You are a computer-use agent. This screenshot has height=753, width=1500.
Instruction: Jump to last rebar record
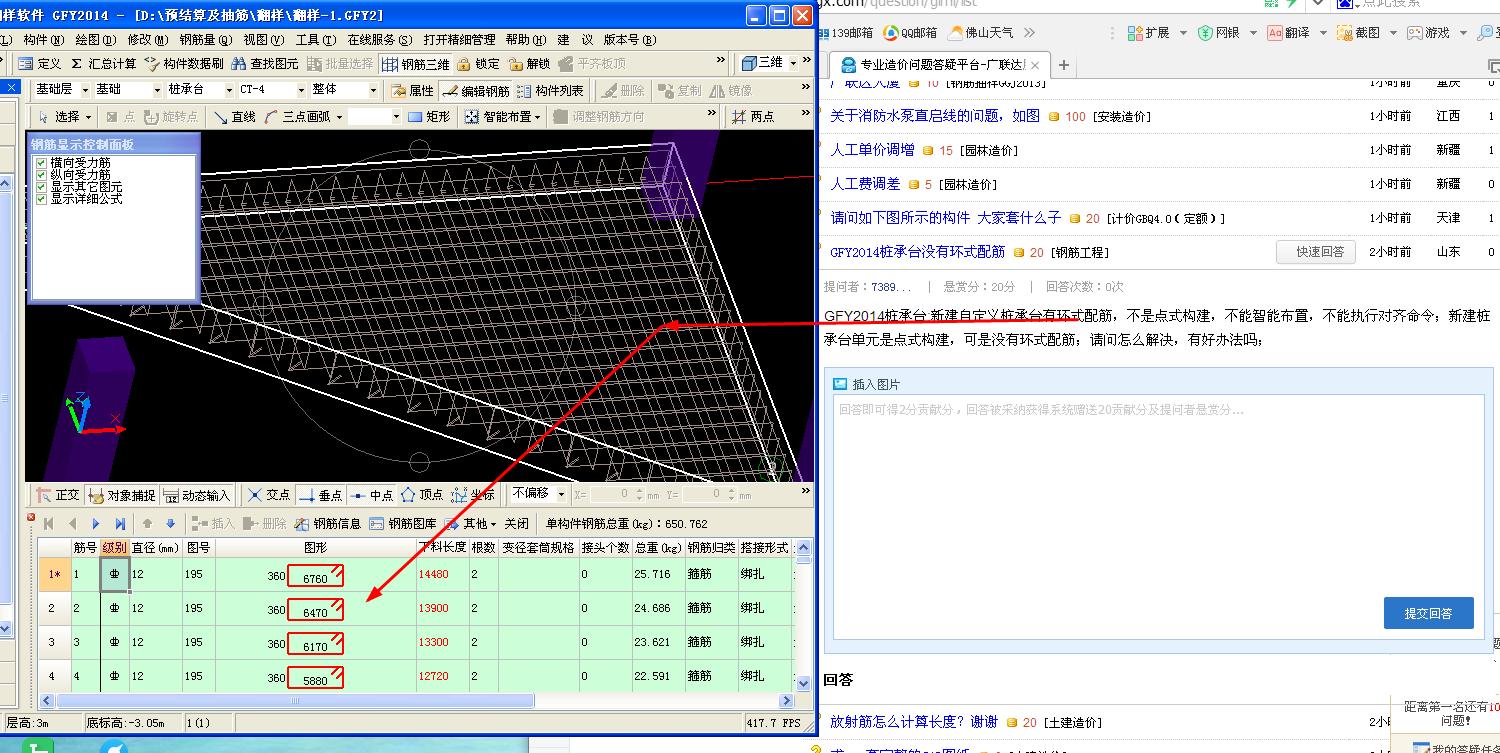(120, 524)
